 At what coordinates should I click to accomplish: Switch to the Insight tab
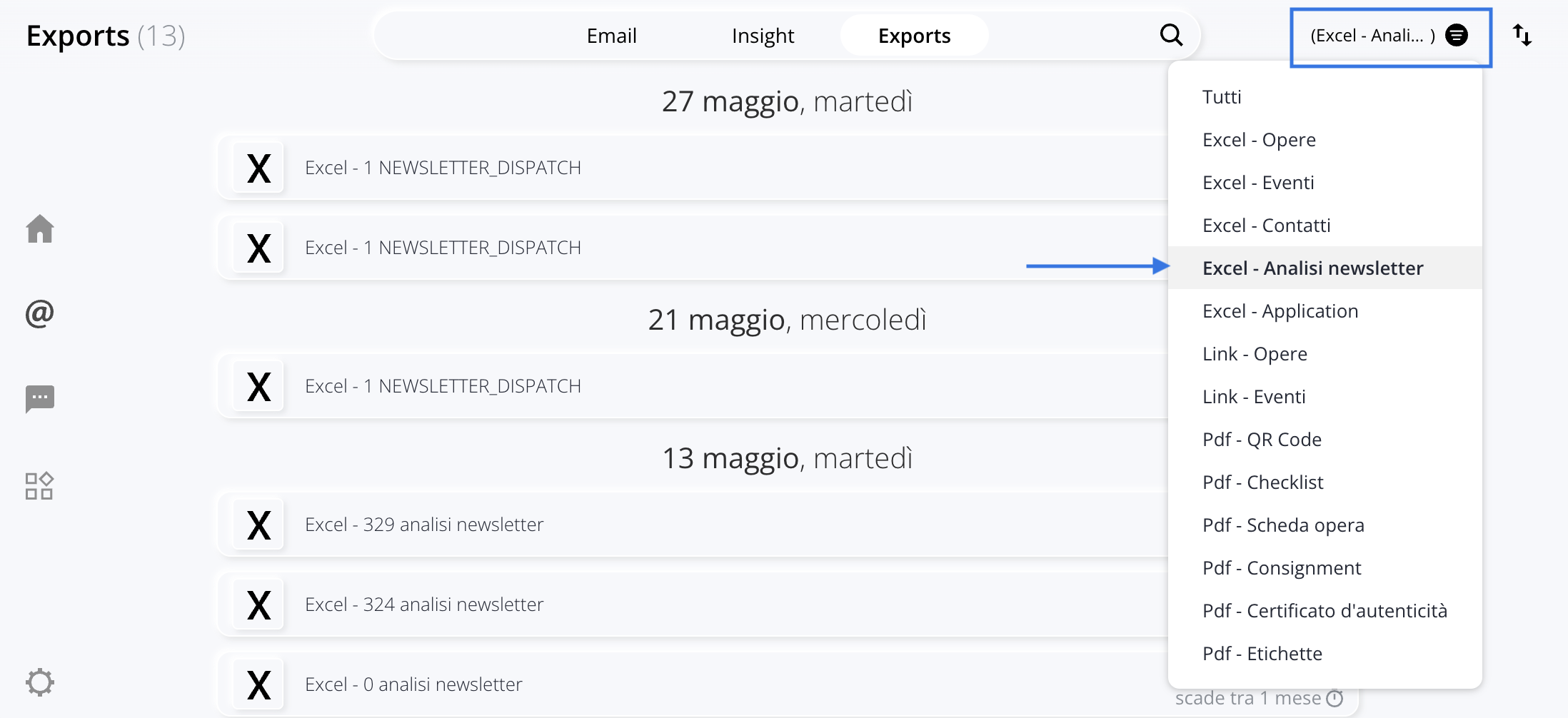coord(762,34)
